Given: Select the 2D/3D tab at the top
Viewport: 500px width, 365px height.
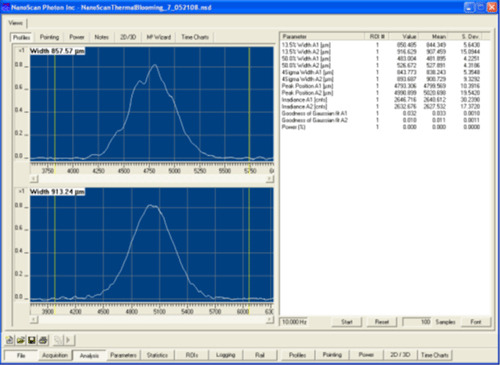Looking at the screenshot, I should (128, 37).
